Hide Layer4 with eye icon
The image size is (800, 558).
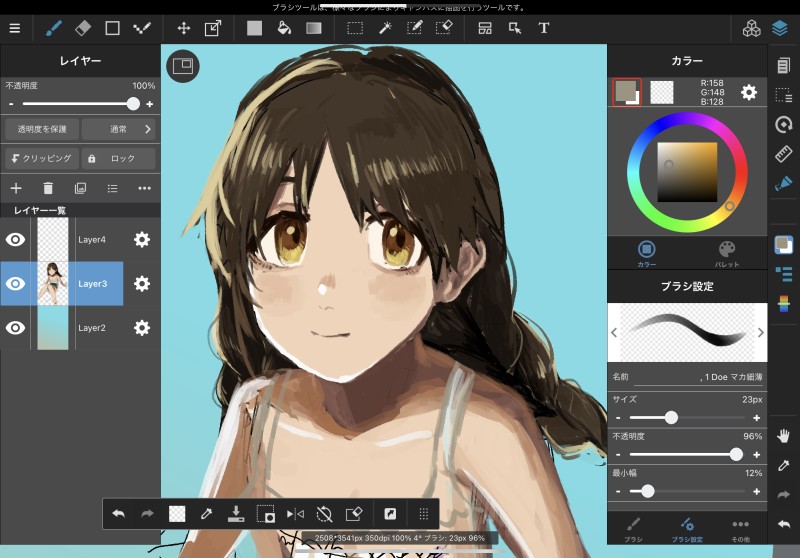(x=15, y=239)
